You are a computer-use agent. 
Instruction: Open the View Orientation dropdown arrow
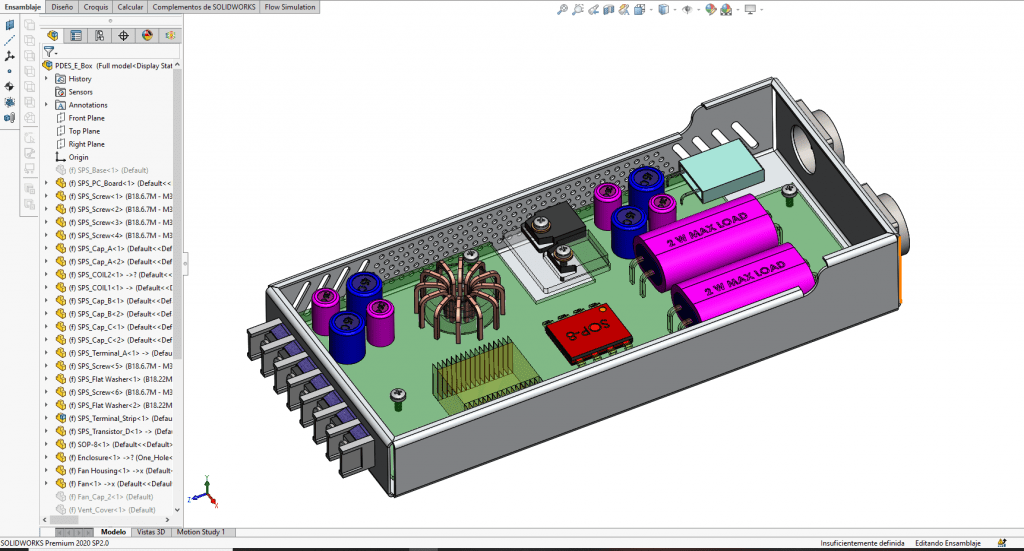(650, 10)
